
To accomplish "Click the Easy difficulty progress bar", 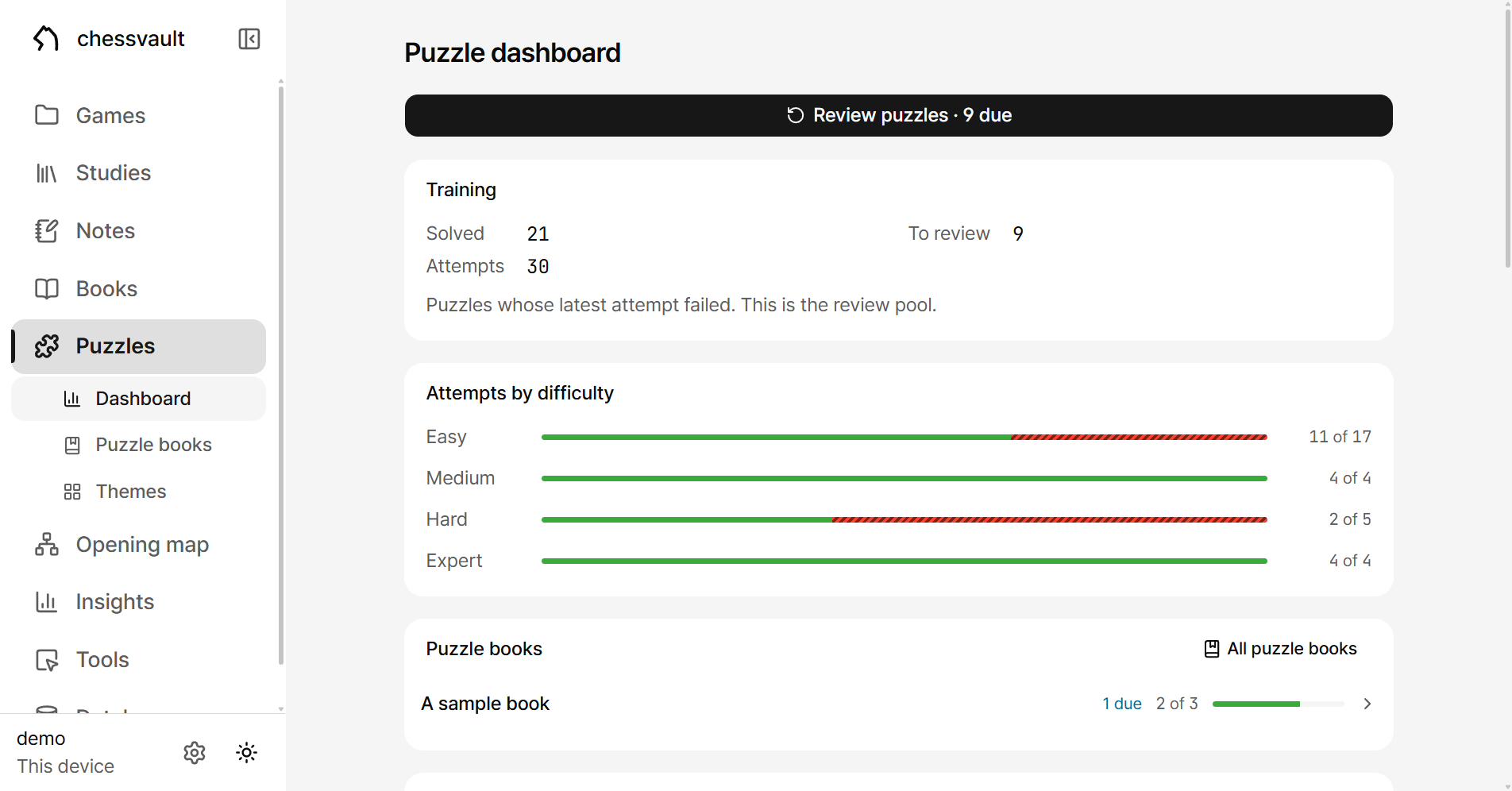I will coord(904,437).
